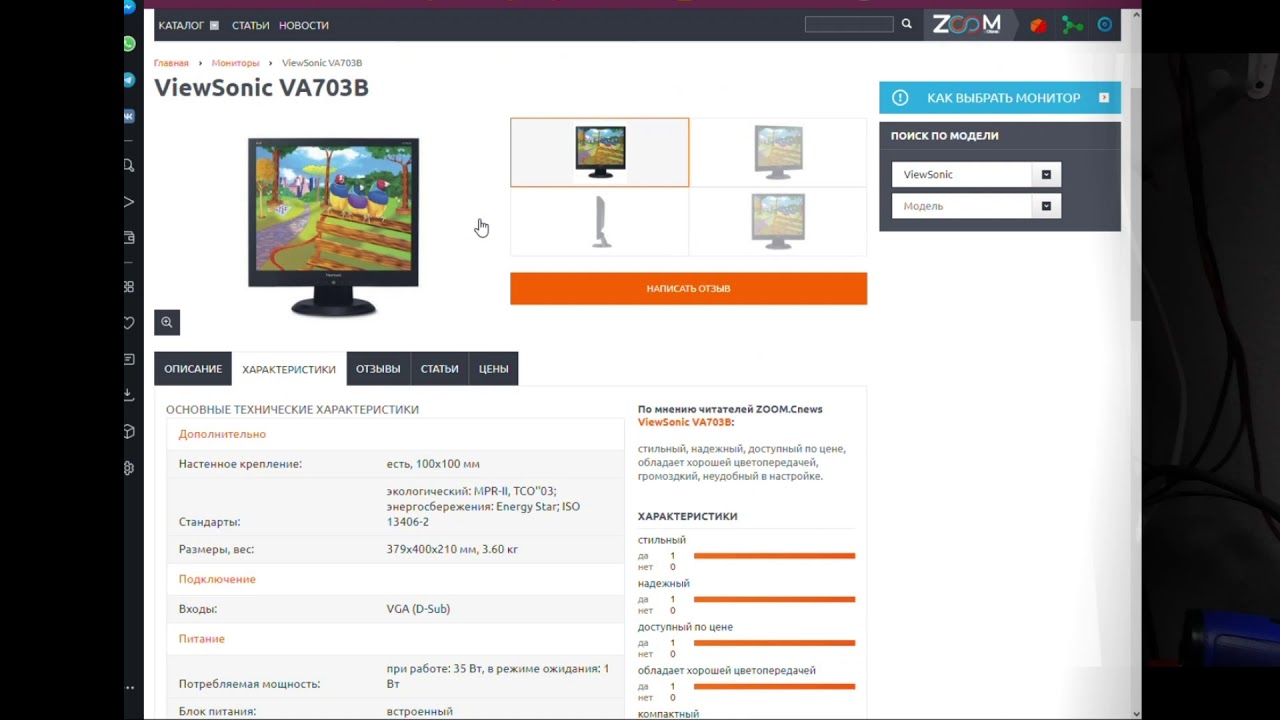This screenshot has height=720, width=1280.
Task: Open extensions cube icon in sidebar
Action: [x=129, y=431]
